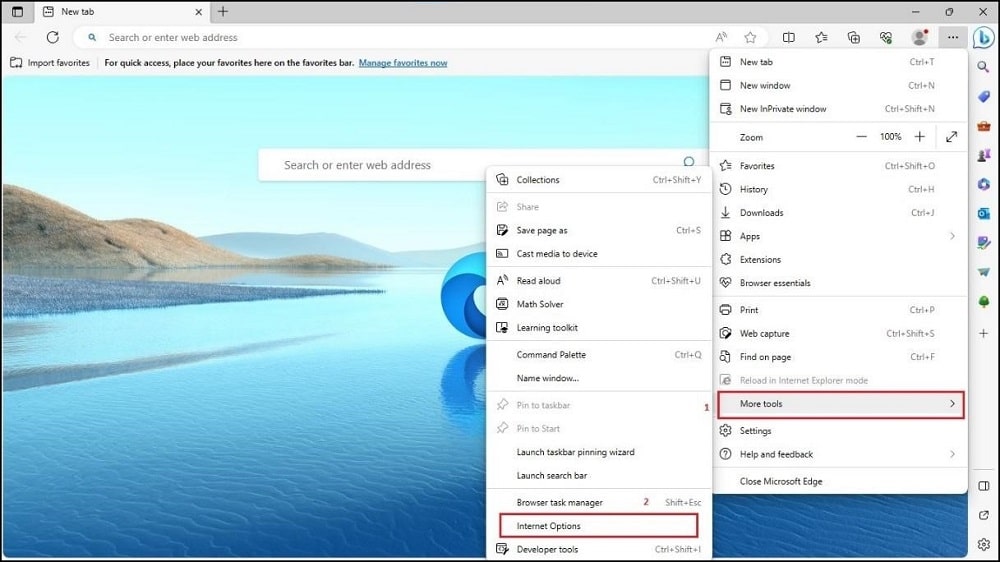The width and height of the screenshot is (1000, 562).
Task: Choose New window from the menu
Action: click(x=838, y=85)
